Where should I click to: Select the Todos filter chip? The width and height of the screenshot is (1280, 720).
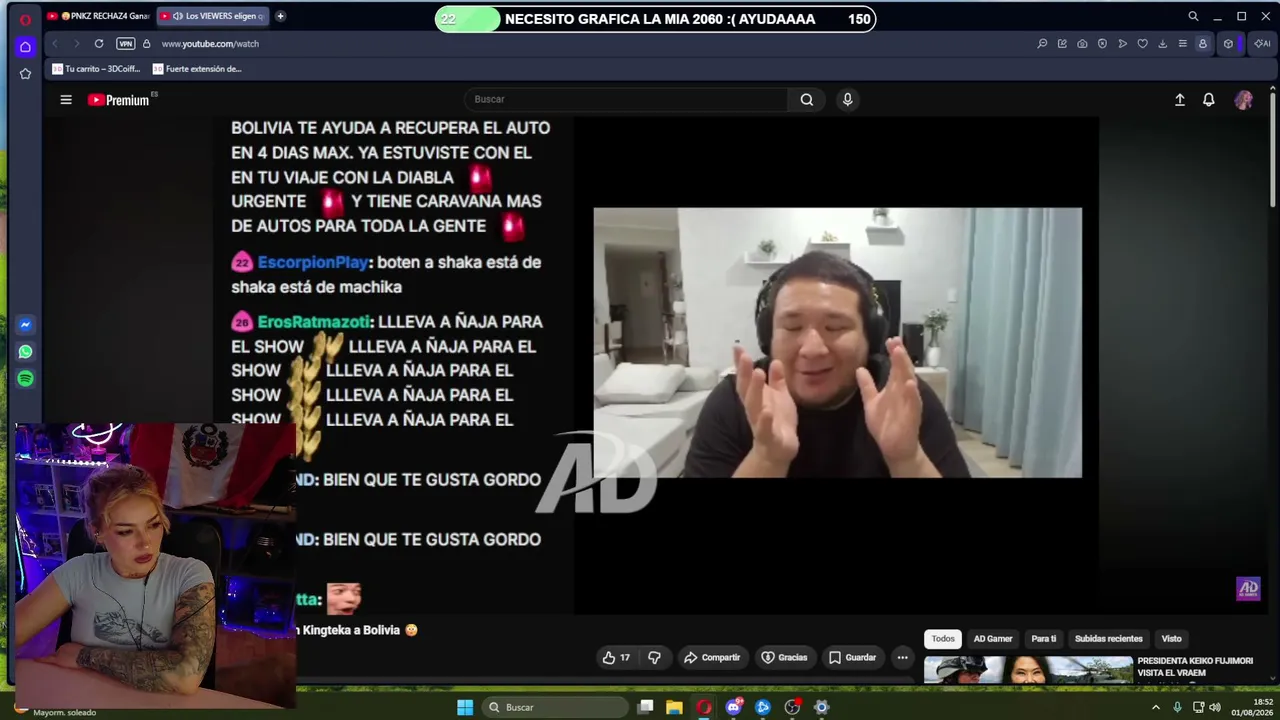point(943,639)
